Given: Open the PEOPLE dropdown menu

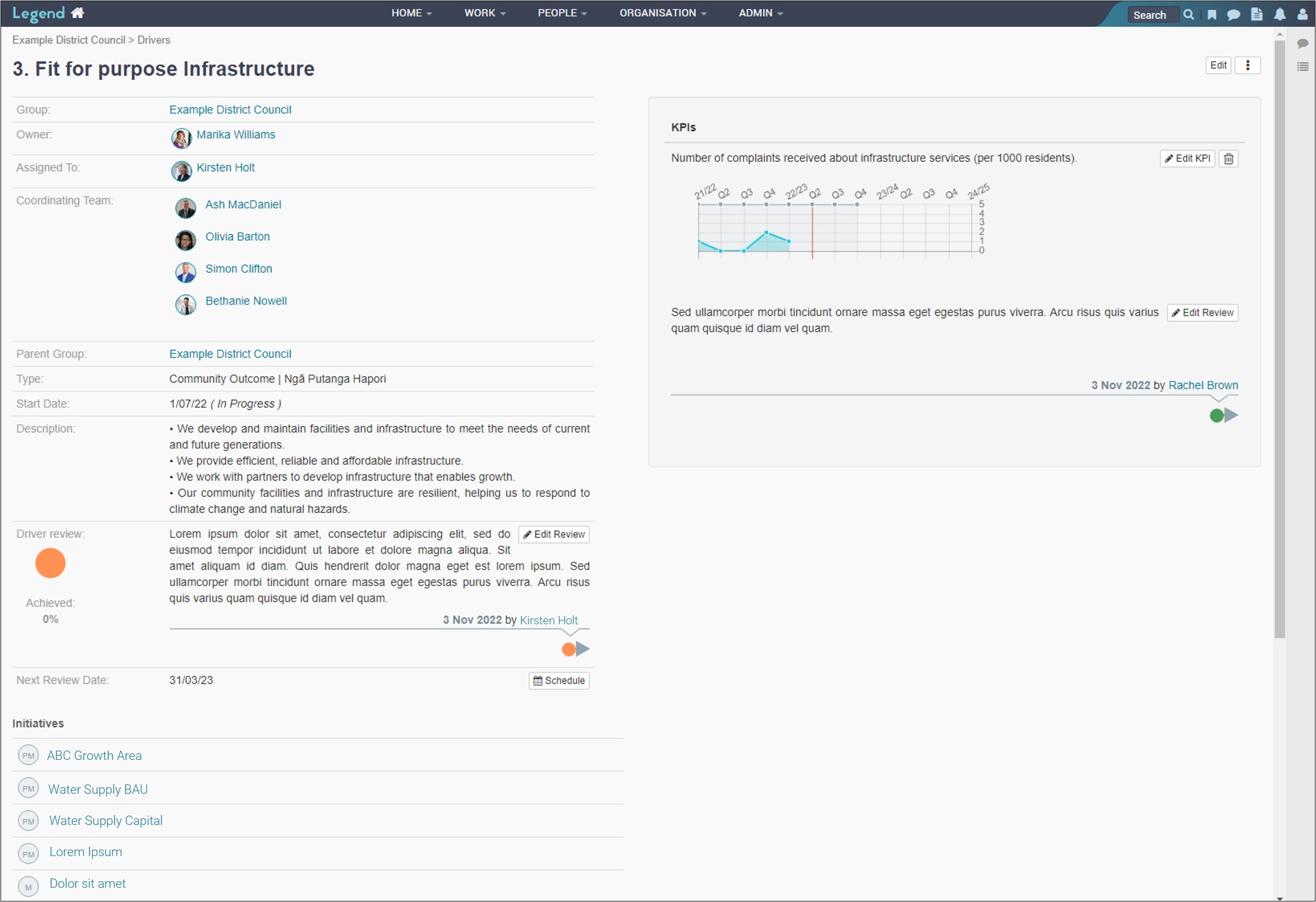Looking at the screenshot, I should pyautogui.click(x=562, y=13).
